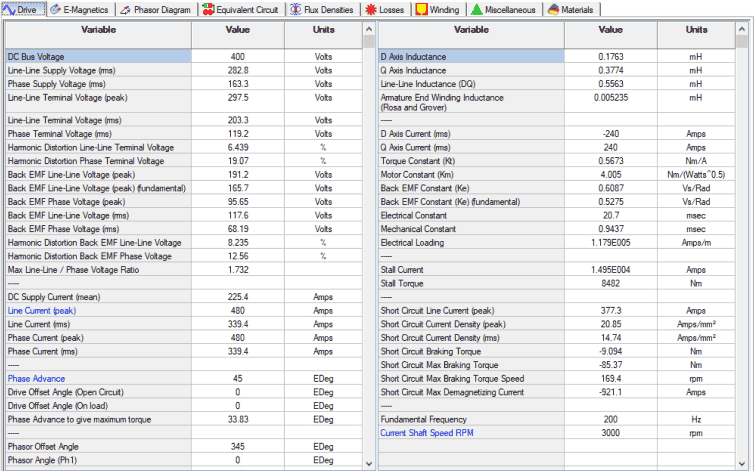Switch to the Losses tab
The height and width of the screenshot is (471, 754).
(x=385, y=9)
